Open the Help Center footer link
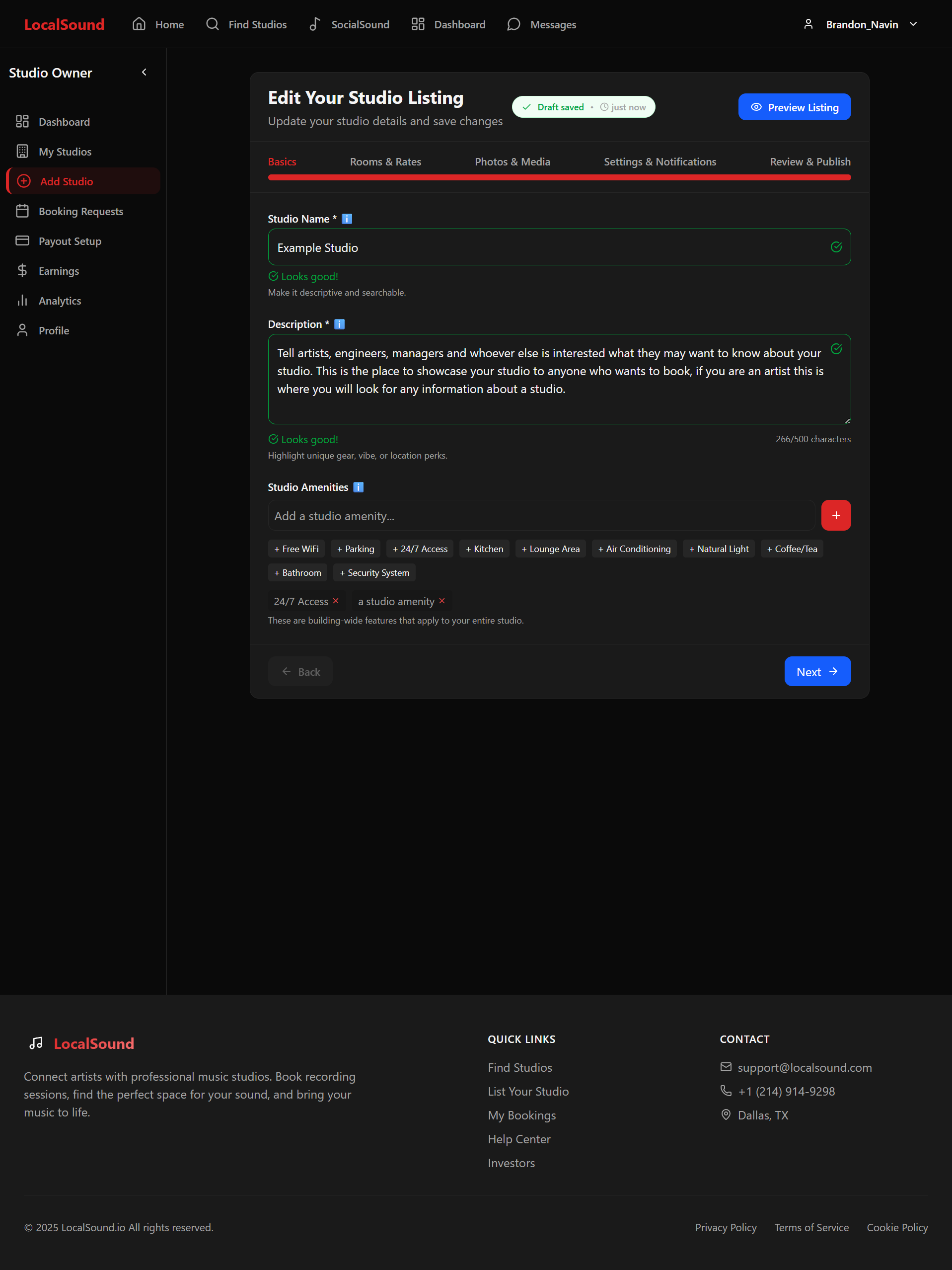952x1270 pixels. (519, 1138)
